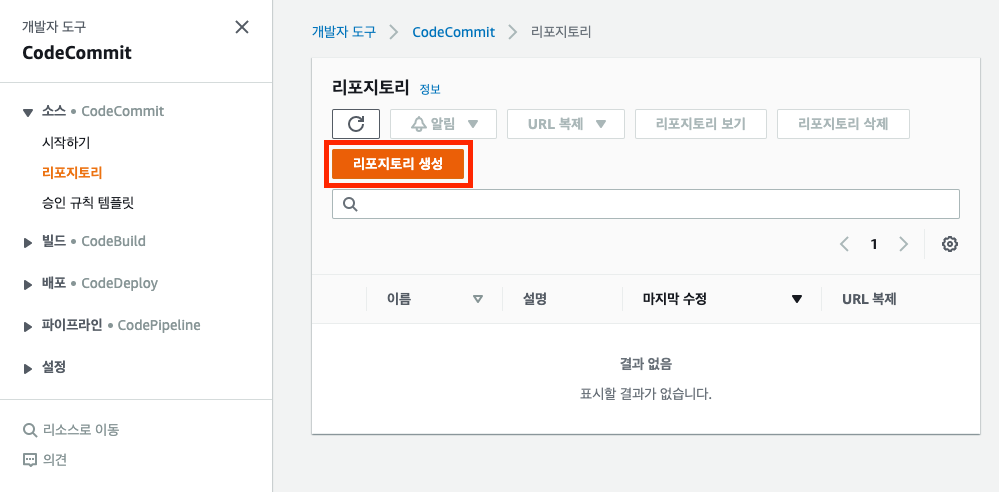The width and height of the screenshot is (999, 492).
Task: Click the 결과 없음 message
Action: click(x=645, y=365)
